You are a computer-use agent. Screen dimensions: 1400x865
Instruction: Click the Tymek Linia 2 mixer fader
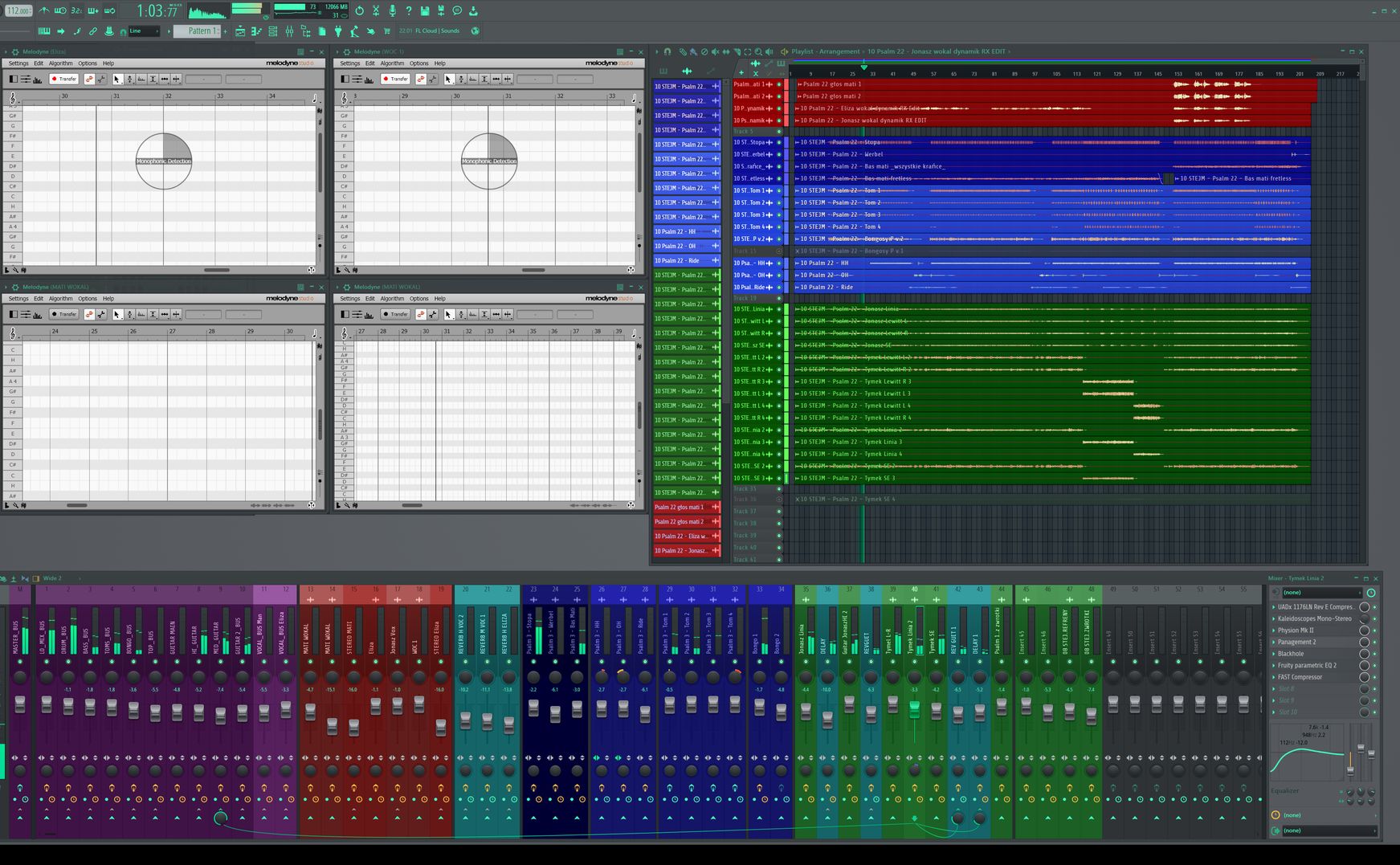tap(913, 709)
